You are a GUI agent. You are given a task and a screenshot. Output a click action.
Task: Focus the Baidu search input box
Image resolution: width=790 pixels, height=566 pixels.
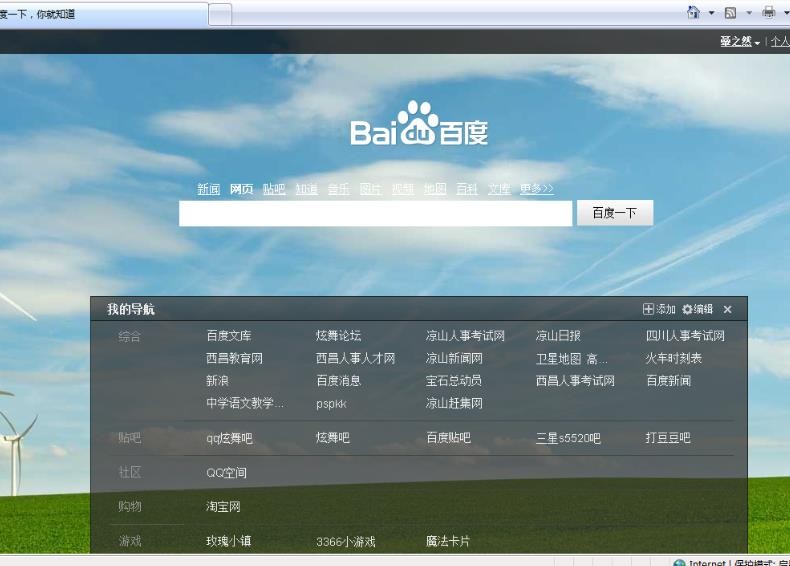point(375,214)
